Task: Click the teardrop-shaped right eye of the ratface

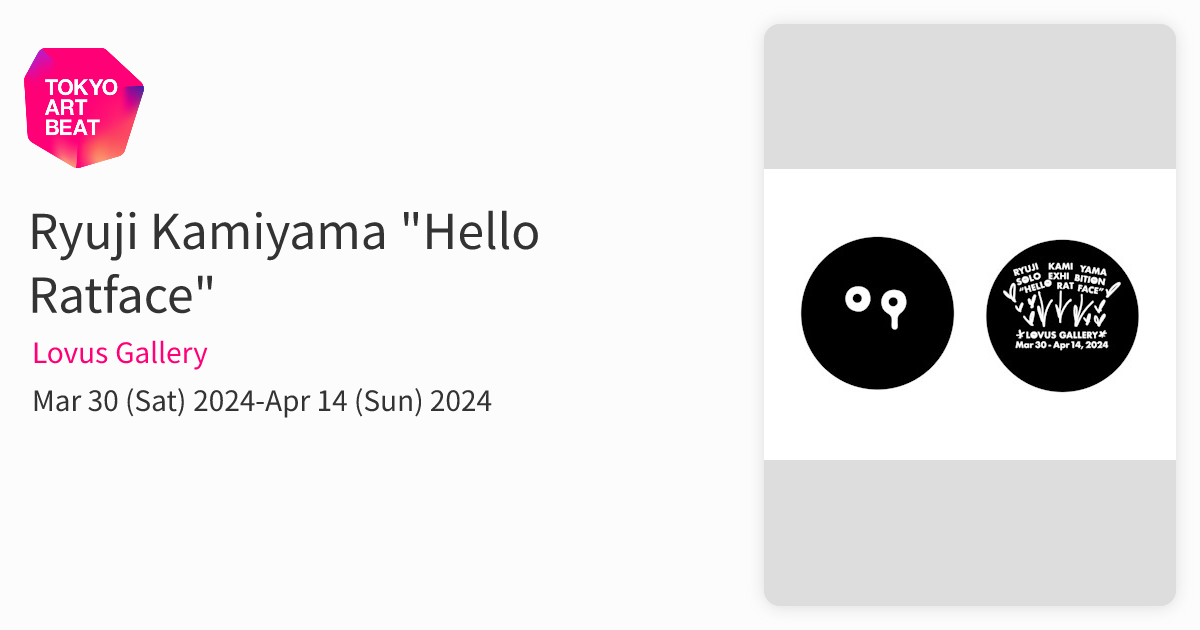Action: click(x=897, y=304)
